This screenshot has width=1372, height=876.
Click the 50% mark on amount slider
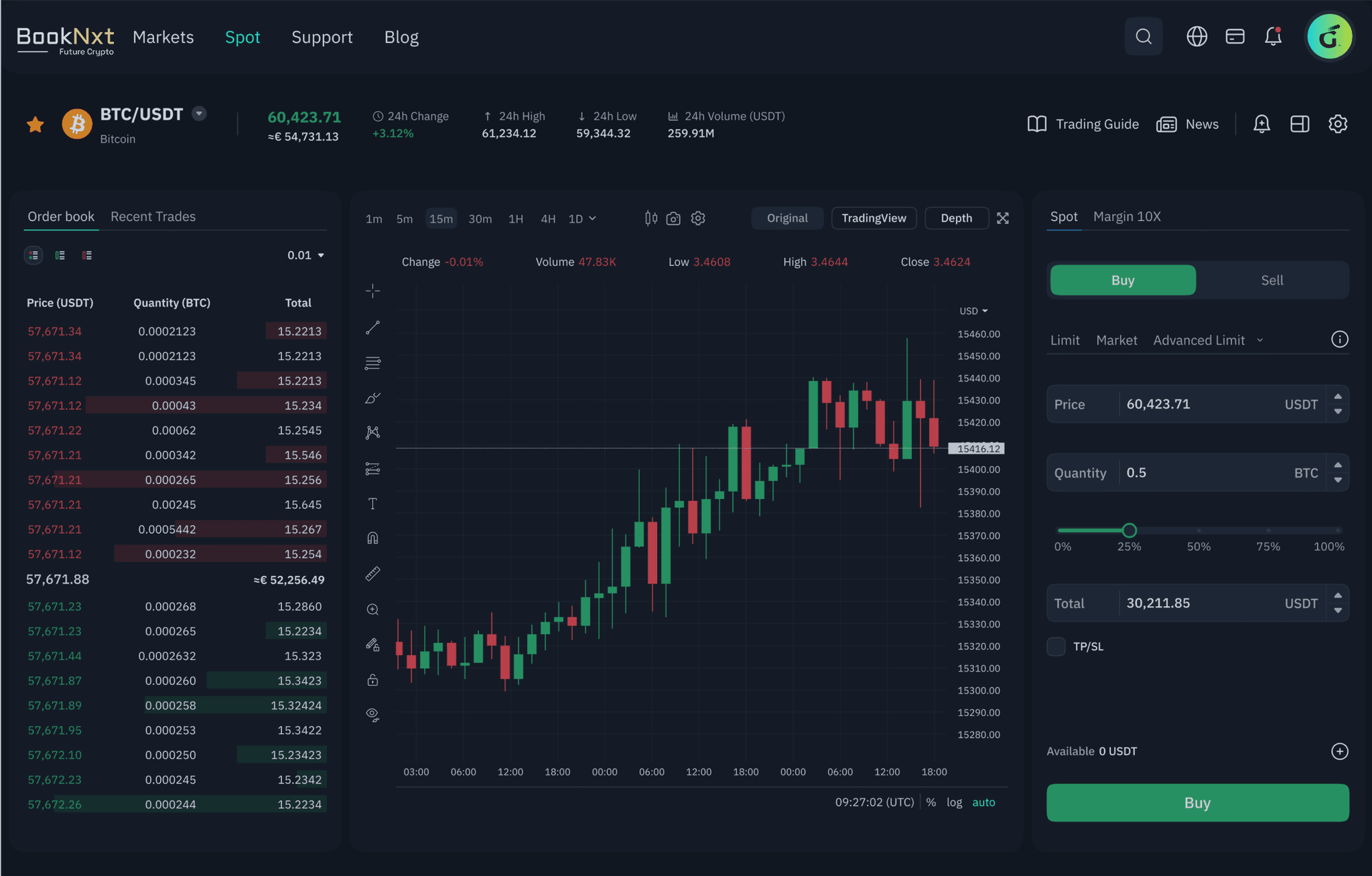(1198, 530)
